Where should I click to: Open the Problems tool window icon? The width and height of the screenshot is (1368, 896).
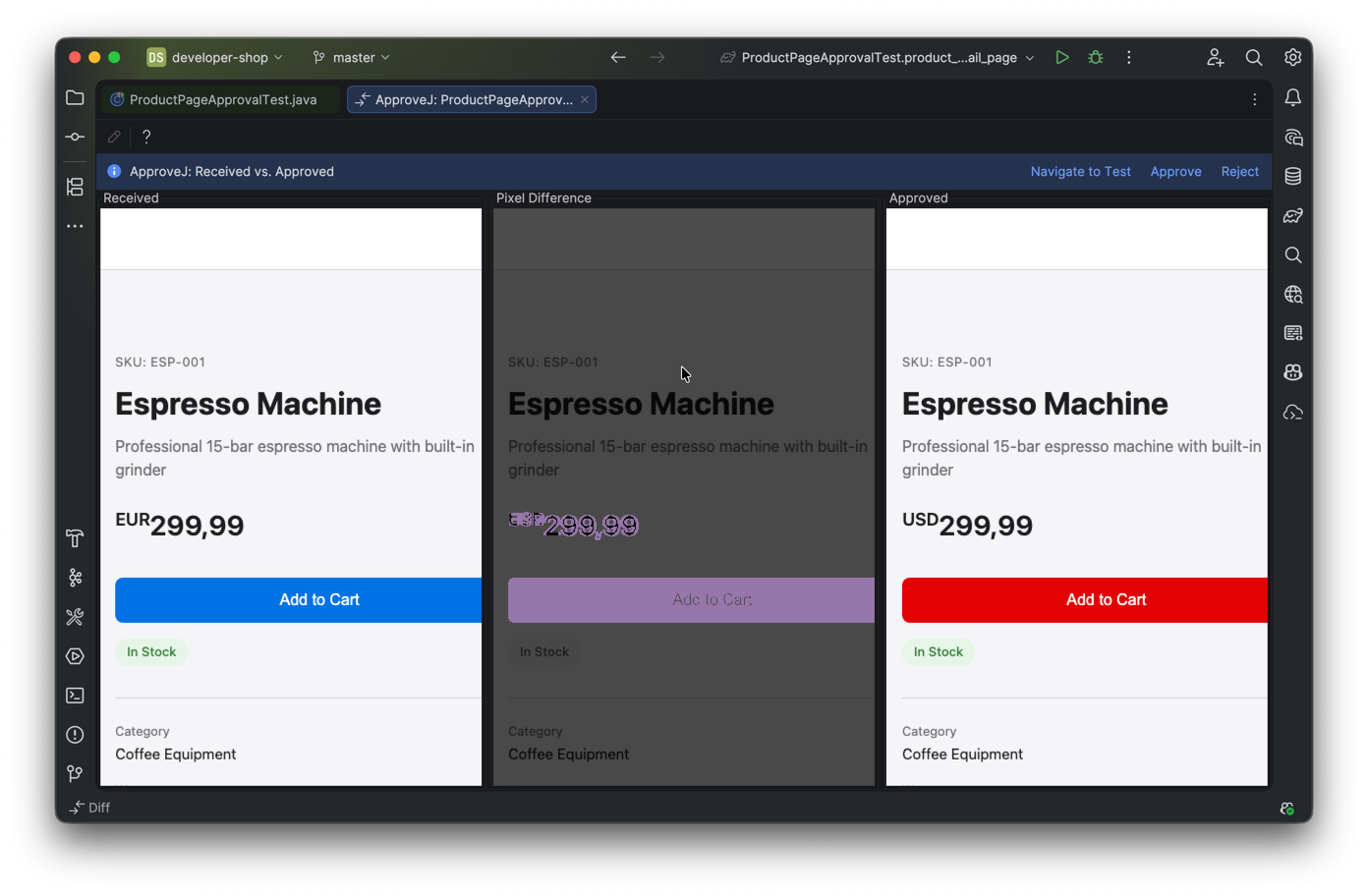[75, 735]
